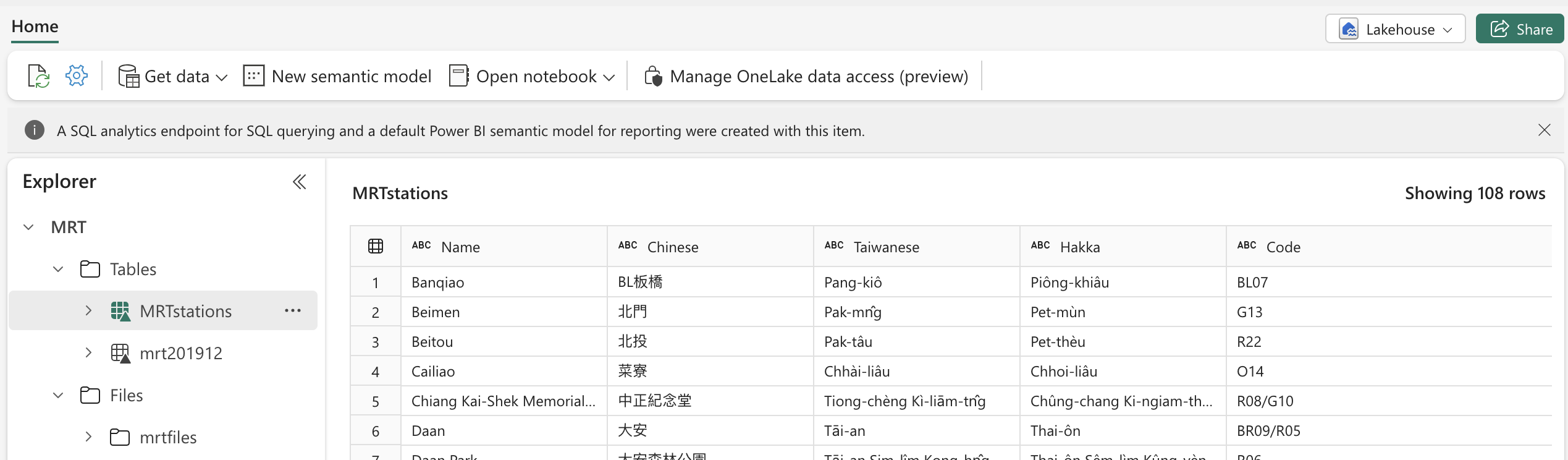Open the MRTstations more options ellipsis
Screen dimensions: 1568x460
click(x=293, y=310)
